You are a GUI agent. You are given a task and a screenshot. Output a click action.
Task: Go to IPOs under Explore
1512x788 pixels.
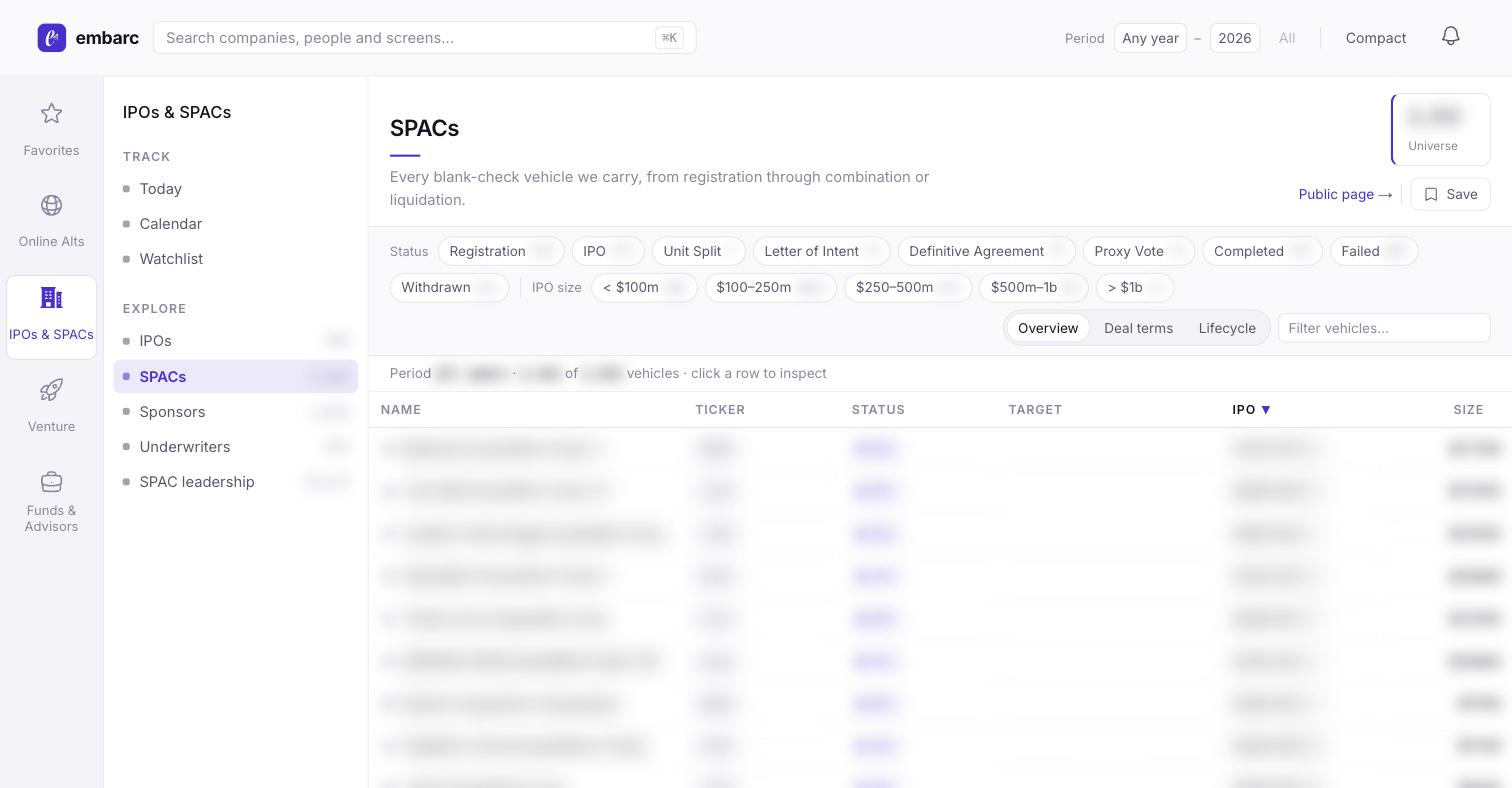[235, 341]
